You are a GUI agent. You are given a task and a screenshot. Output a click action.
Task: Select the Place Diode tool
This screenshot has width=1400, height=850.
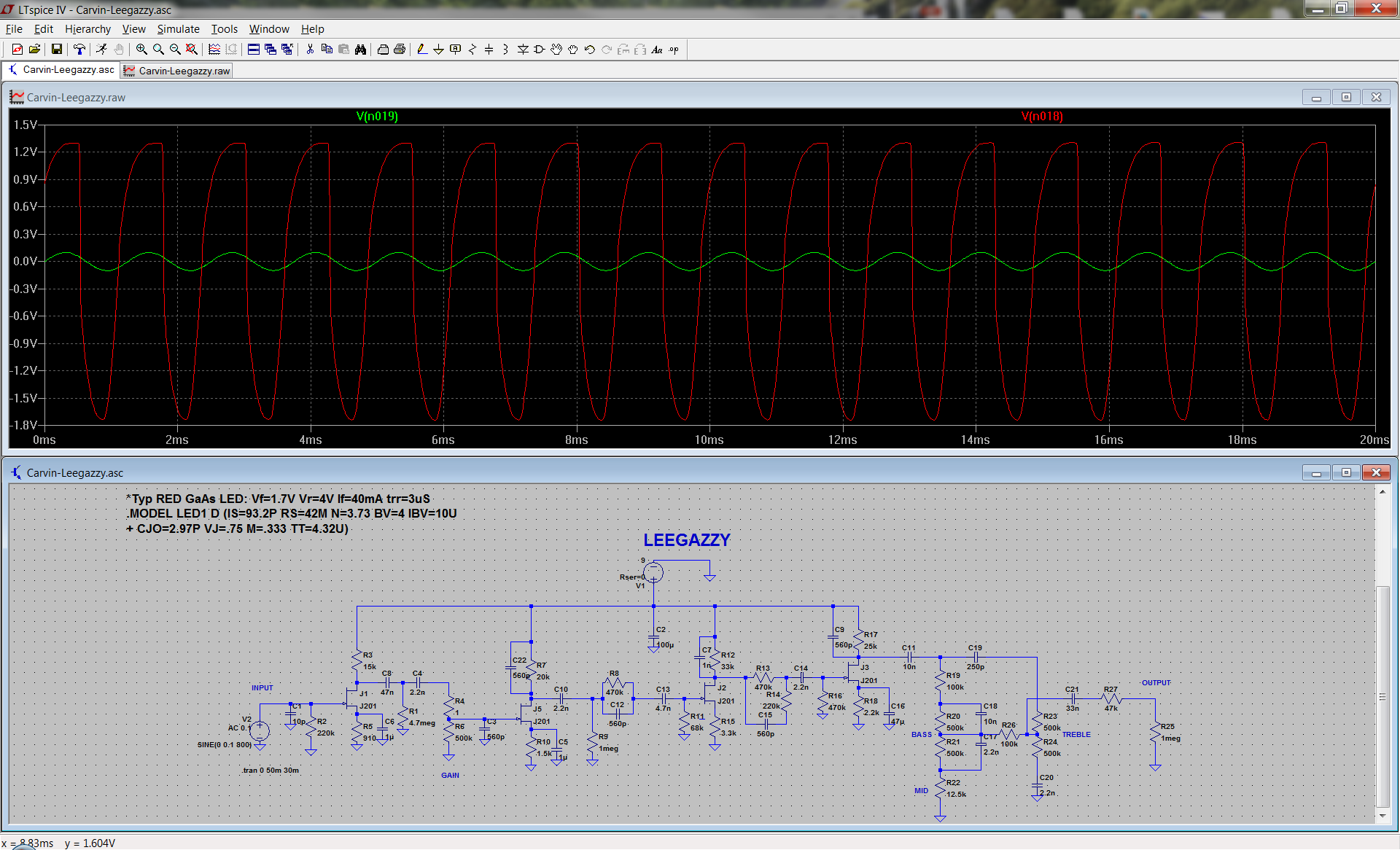pyautogui.click(x=523, y=50)
